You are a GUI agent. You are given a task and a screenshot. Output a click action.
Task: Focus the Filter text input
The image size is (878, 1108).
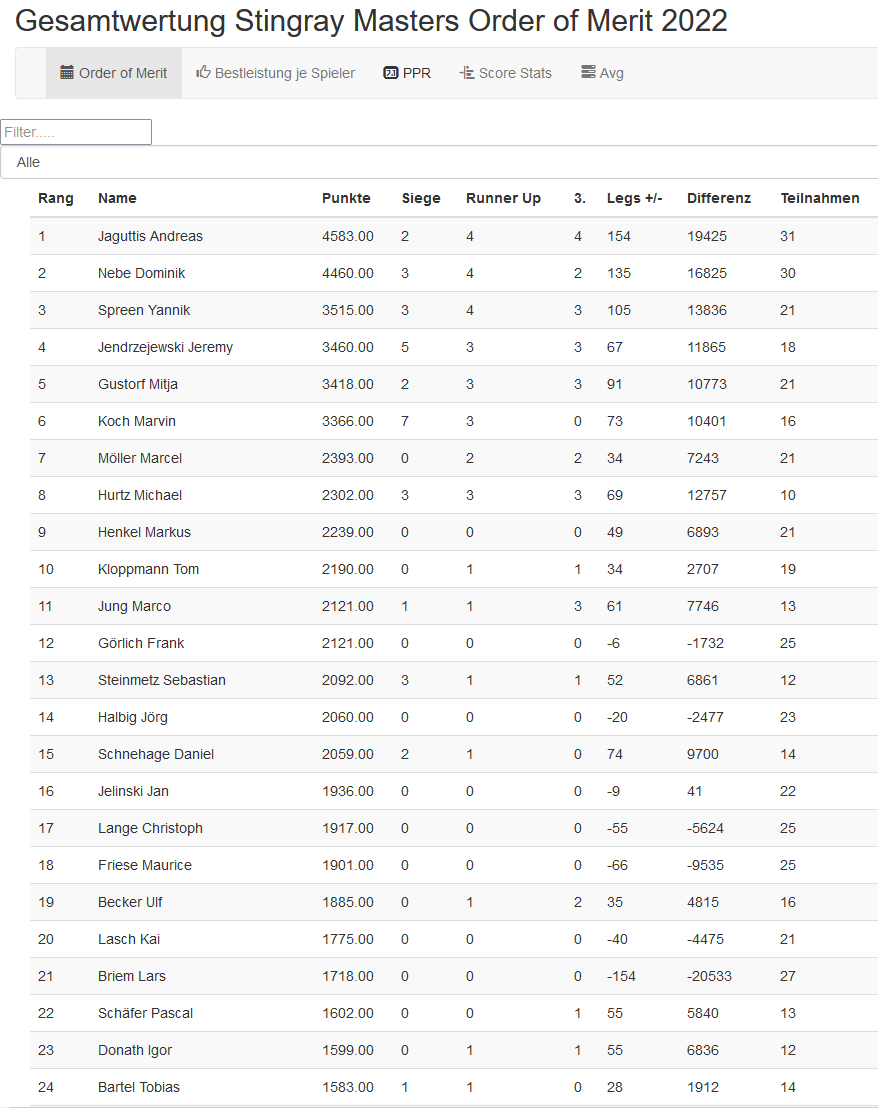(x=76, y=132)
